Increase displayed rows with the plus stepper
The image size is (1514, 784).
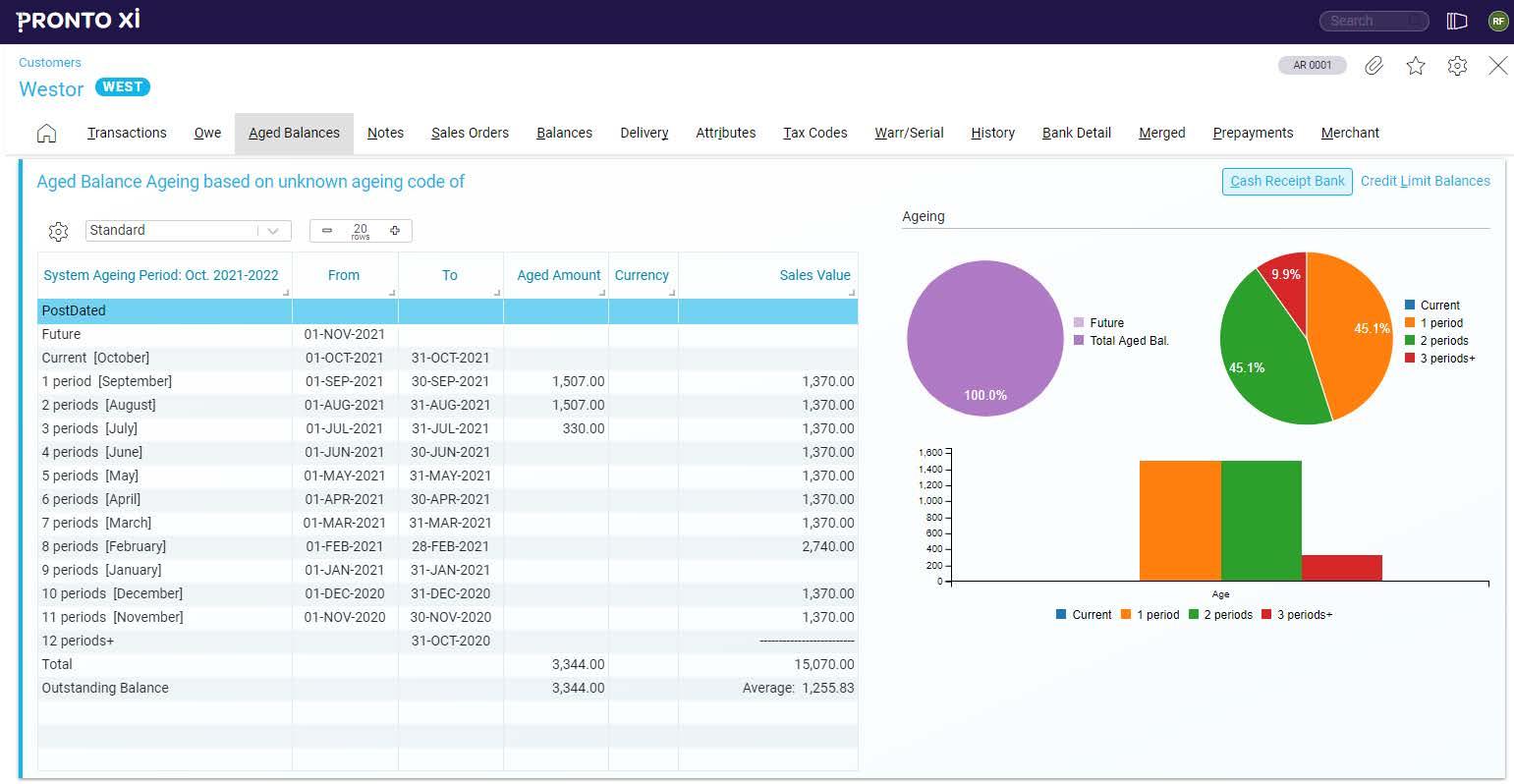(395, 230)
